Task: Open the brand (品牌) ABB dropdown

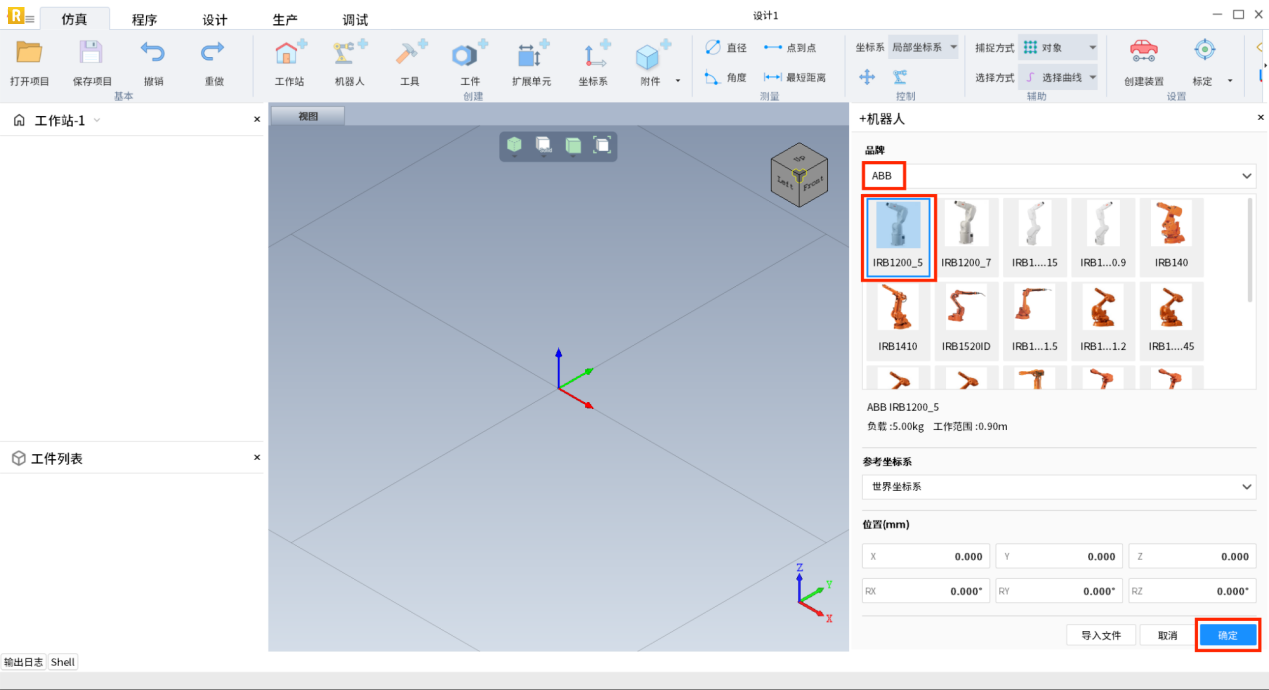Action: click(1058, 176)
